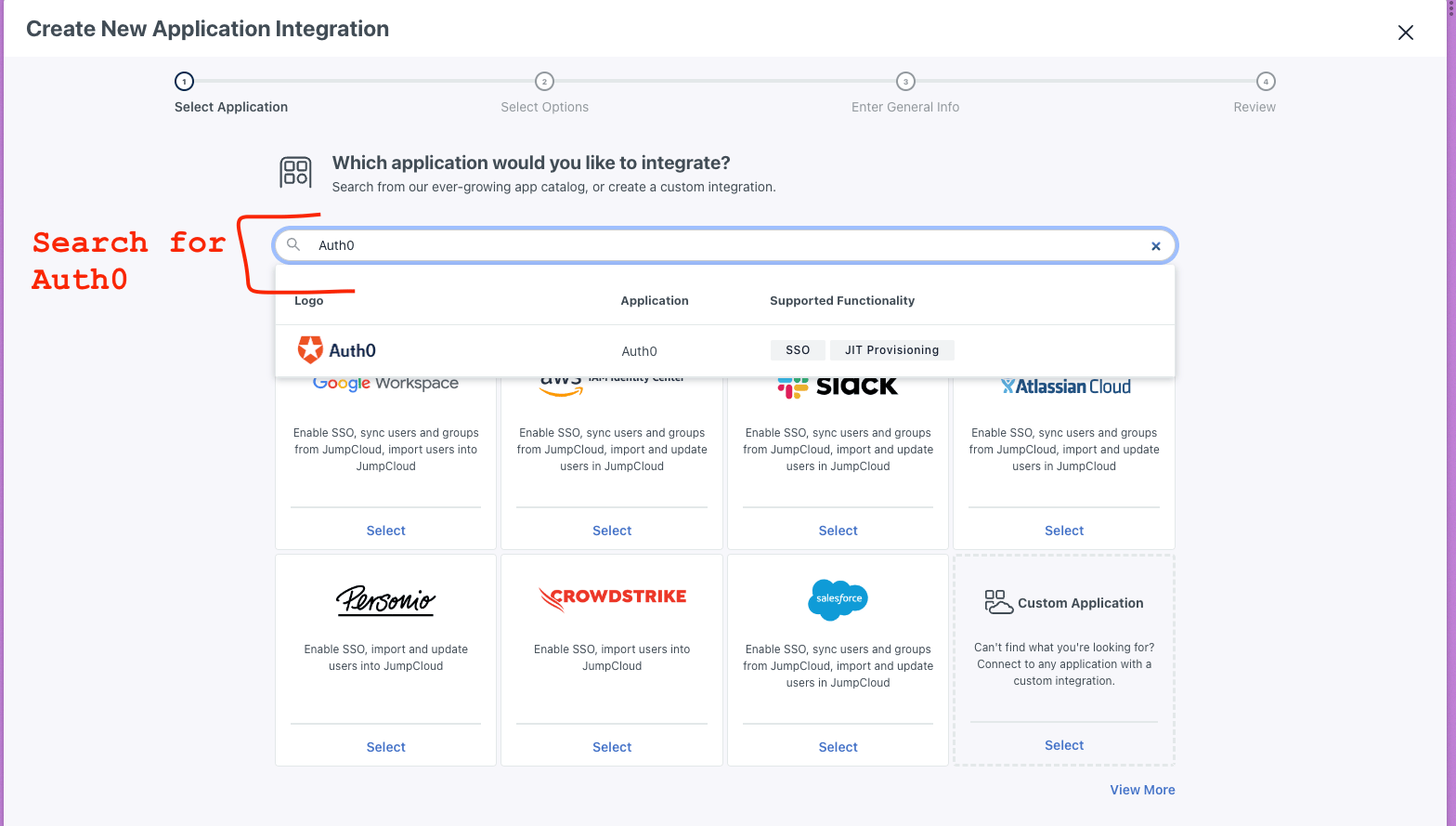The height and width of the screenshot is (826, 1456).
Task: Click the Custom Application description text
Action: [x=1064, y=664]
